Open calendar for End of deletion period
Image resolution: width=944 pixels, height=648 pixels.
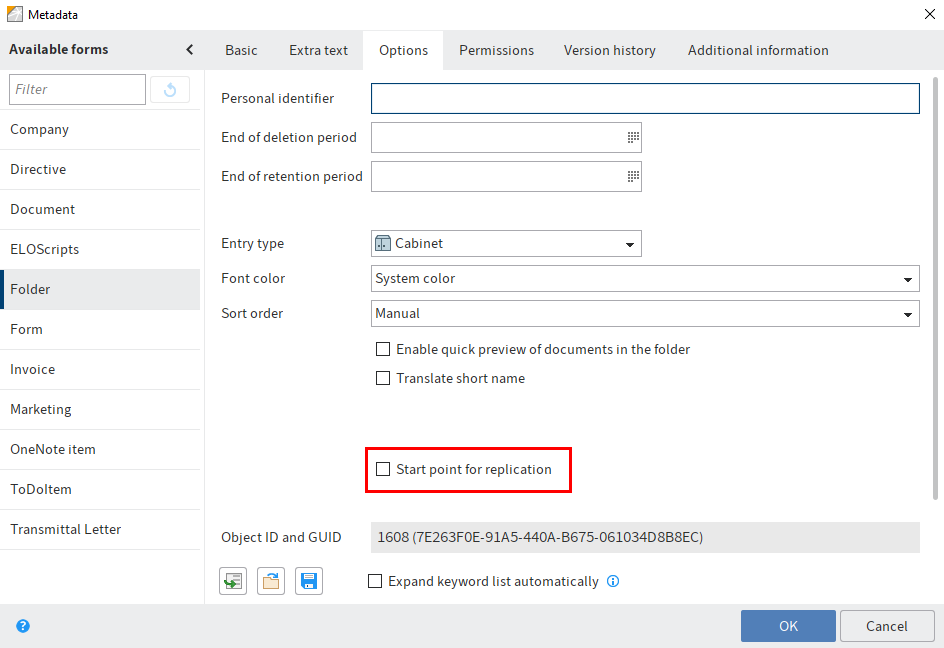(633, 137)
